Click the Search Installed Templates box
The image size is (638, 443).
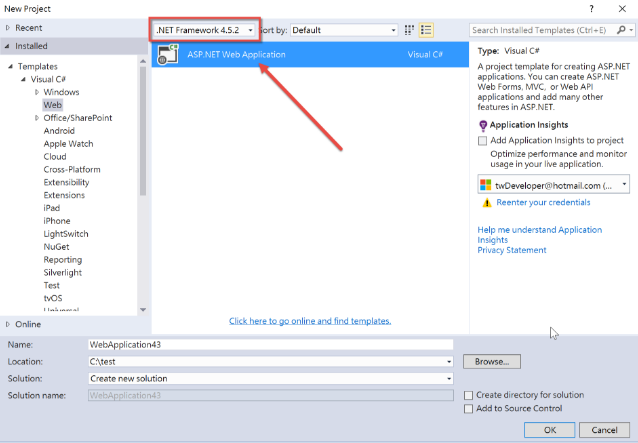click(543, 30)
